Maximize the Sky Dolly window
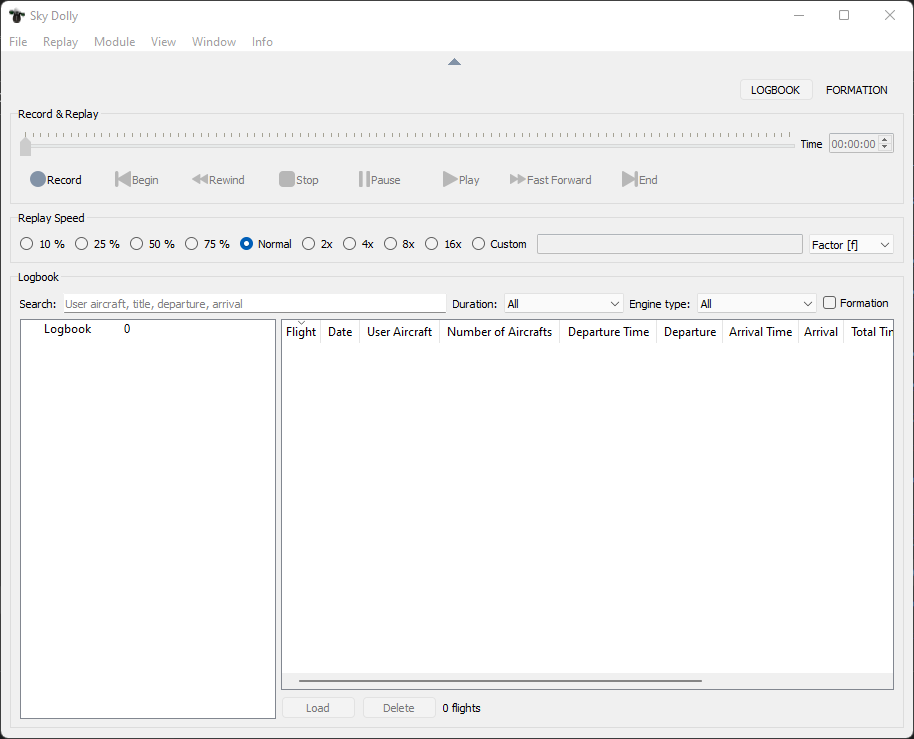This screenshot has width=914, height=739. pyautogui.click(x=844, y=16)
